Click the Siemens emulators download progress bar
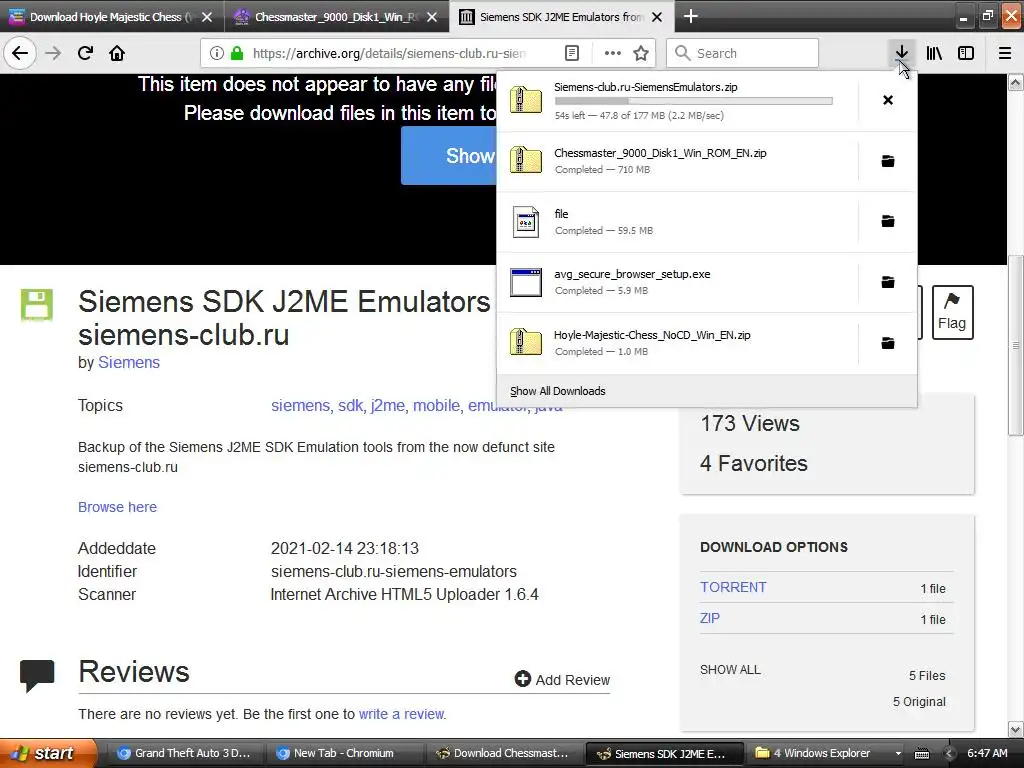 point(694,101)
